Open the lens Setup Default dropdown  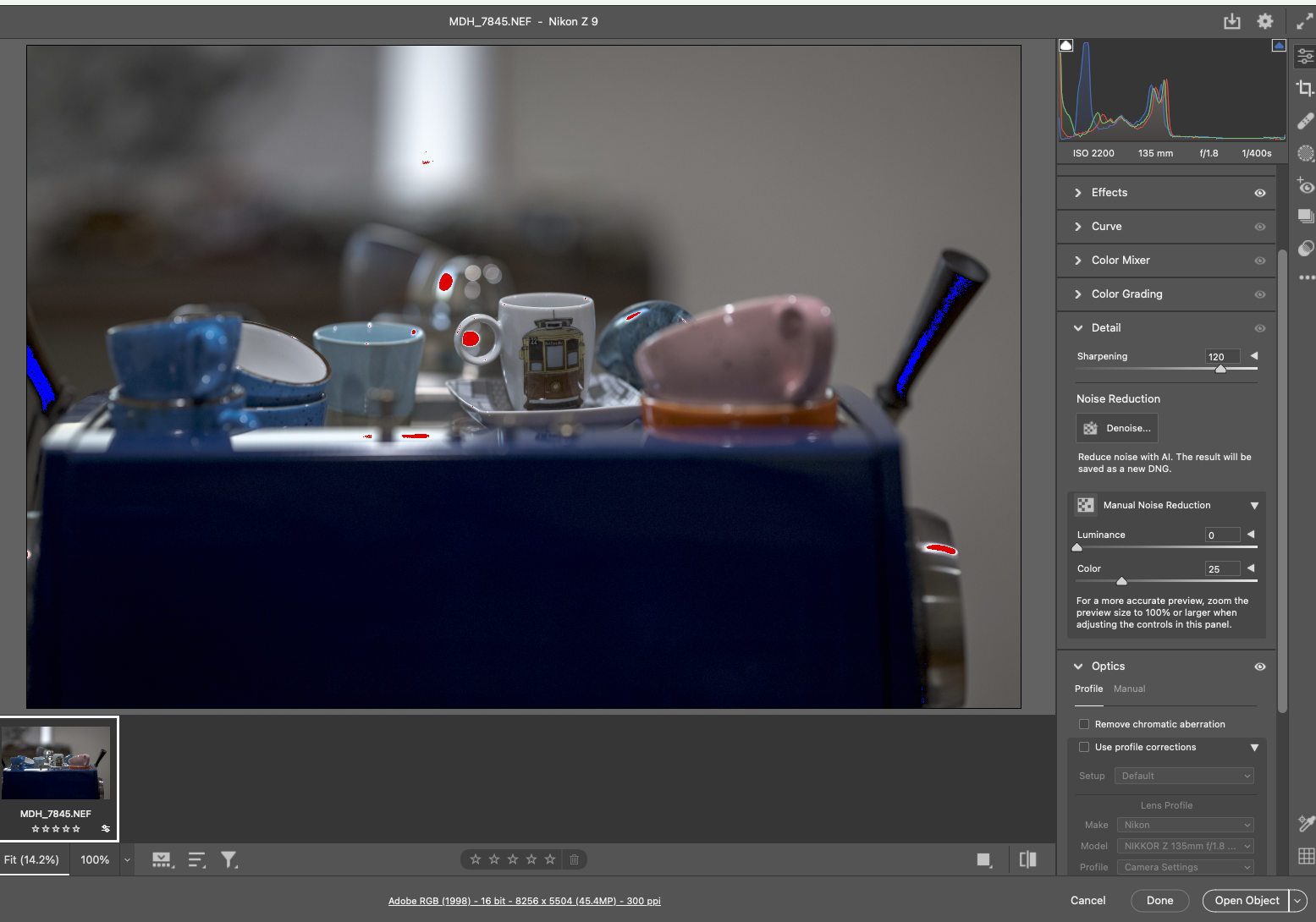(x=1184, y=776)
